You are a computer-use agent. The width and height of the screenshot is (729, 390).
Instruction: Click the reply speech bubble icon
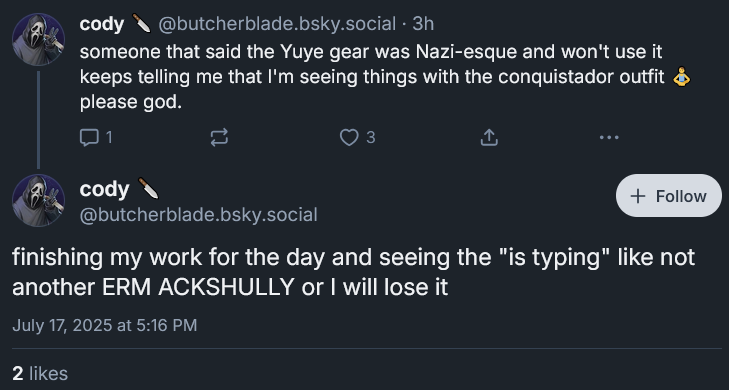coord(89,138)
